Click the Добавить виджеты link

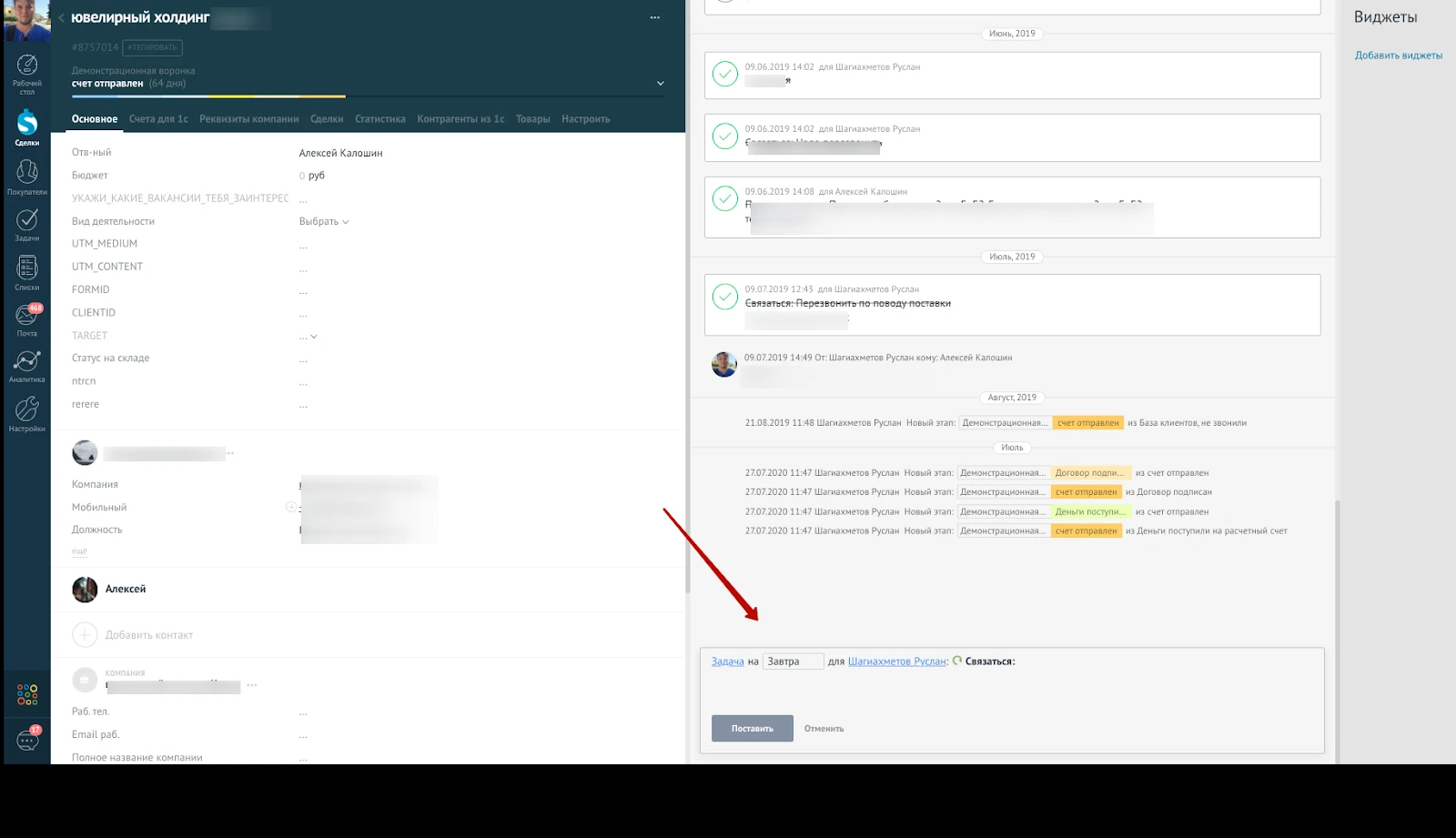(x=1398, y=56)
